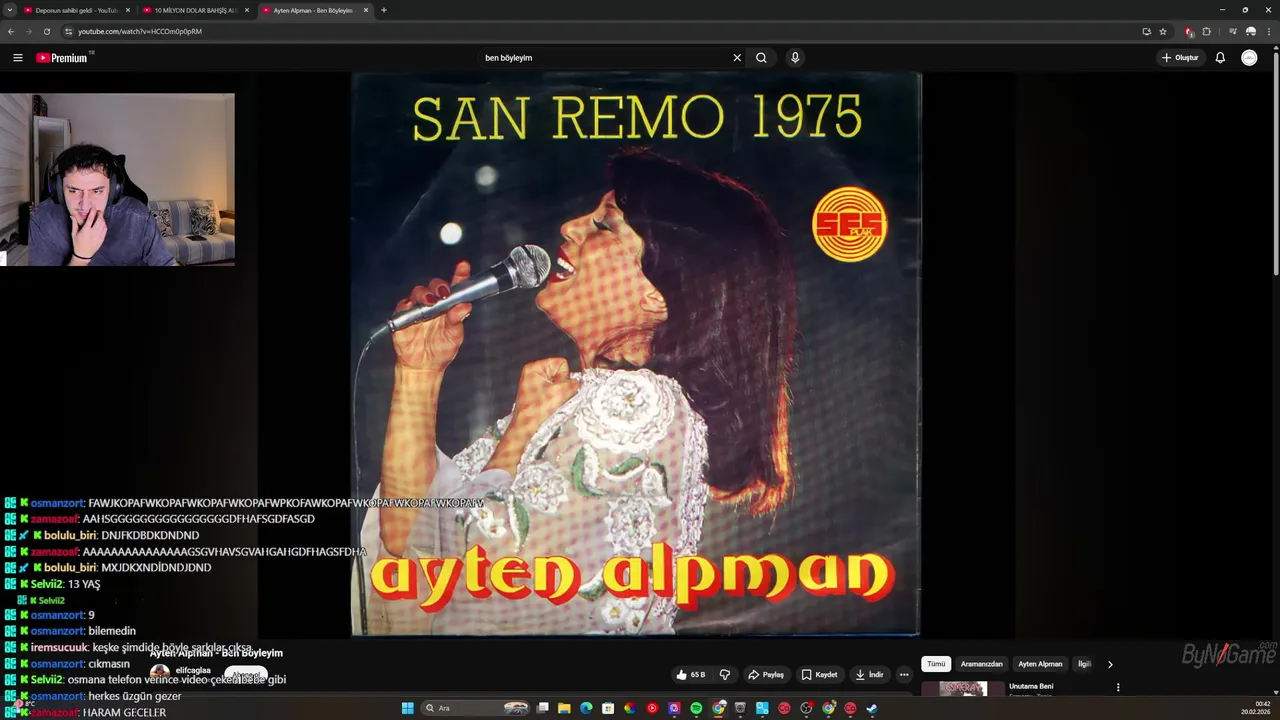
Task: Click the taskbar Ara search box
Action: 476,708
